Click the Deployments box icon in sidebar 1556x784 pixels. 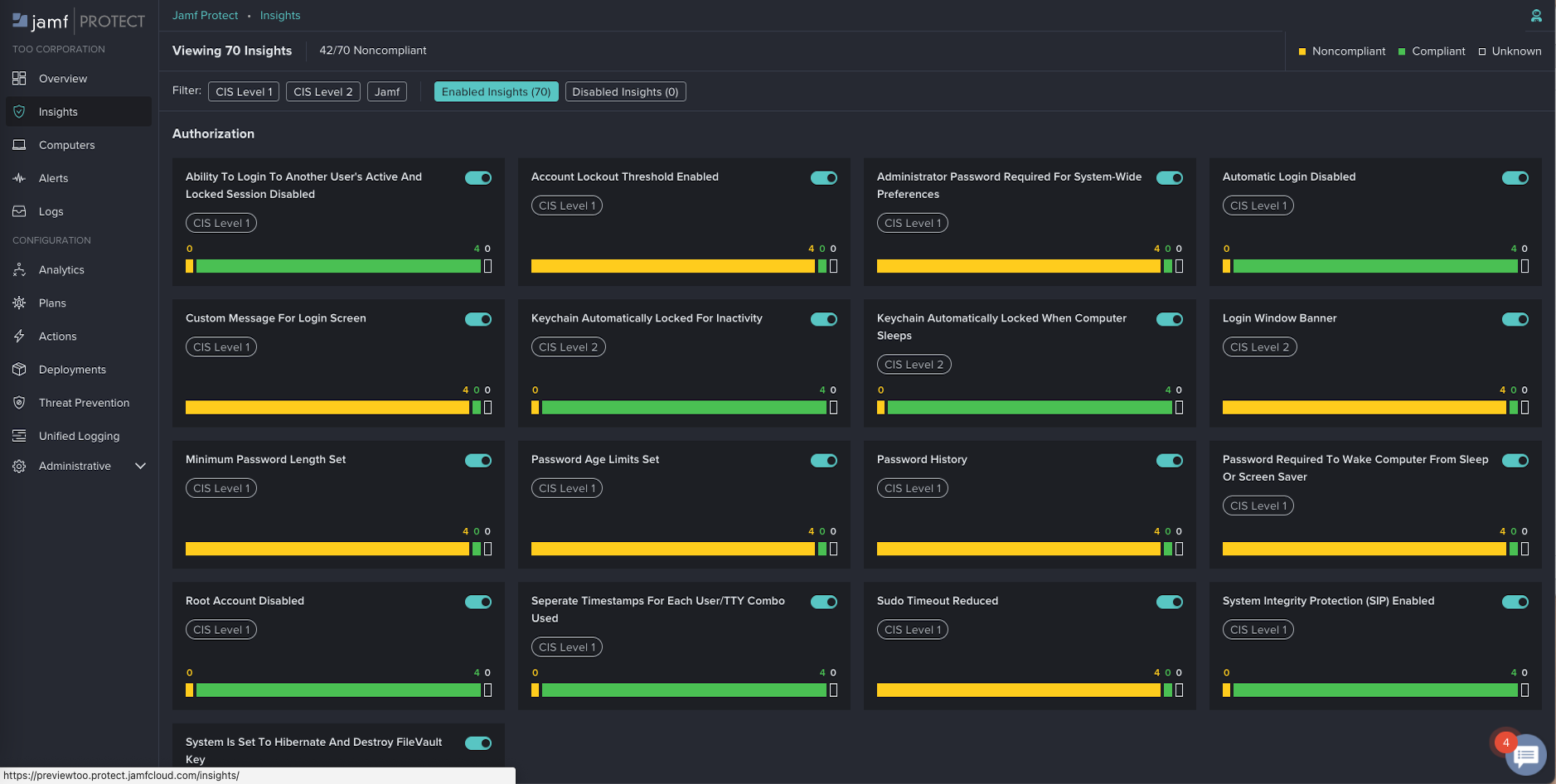[x=19, y=370]
